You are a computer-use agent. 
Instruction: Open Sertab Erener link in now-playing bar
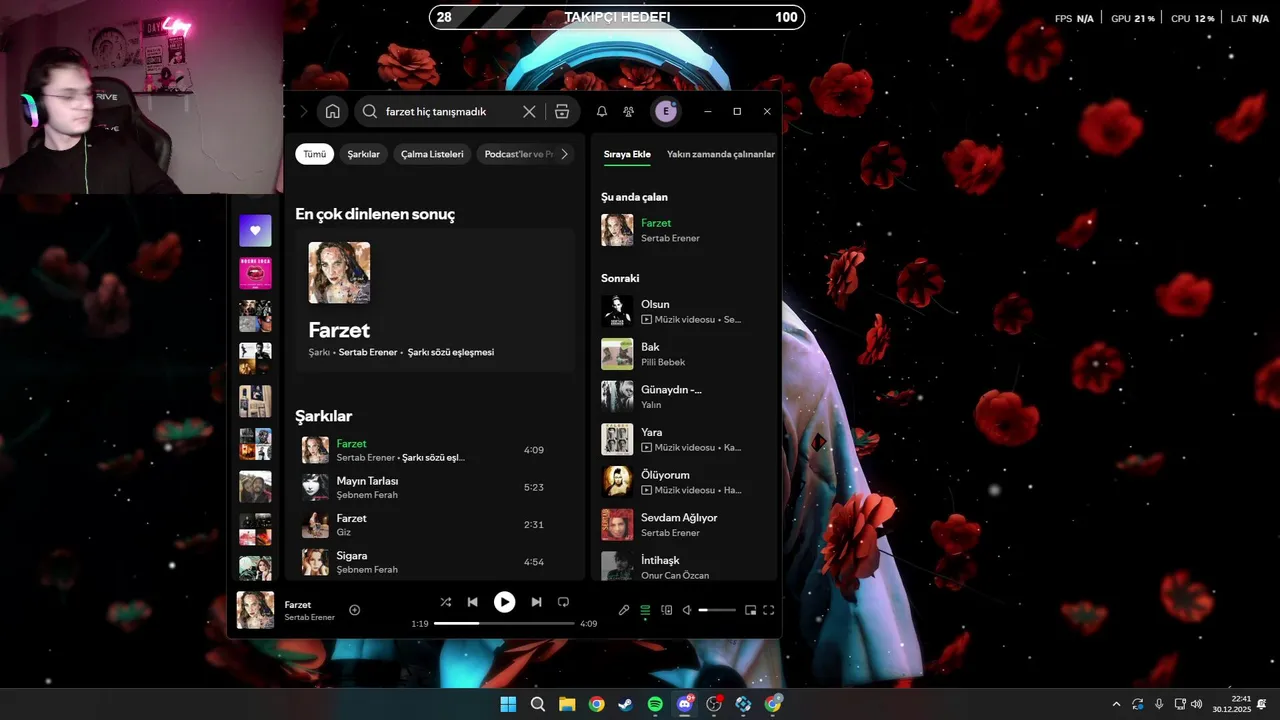309,617
